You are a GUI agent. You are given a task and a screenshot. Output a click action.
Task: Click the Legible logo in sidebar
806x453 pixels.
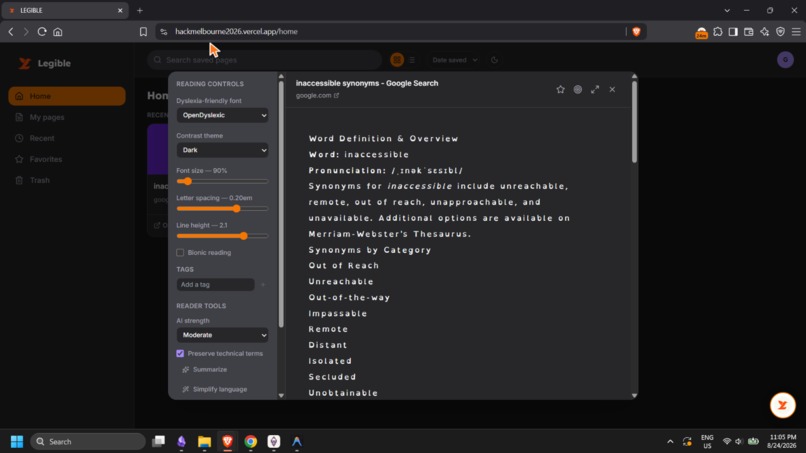point(45,63)
